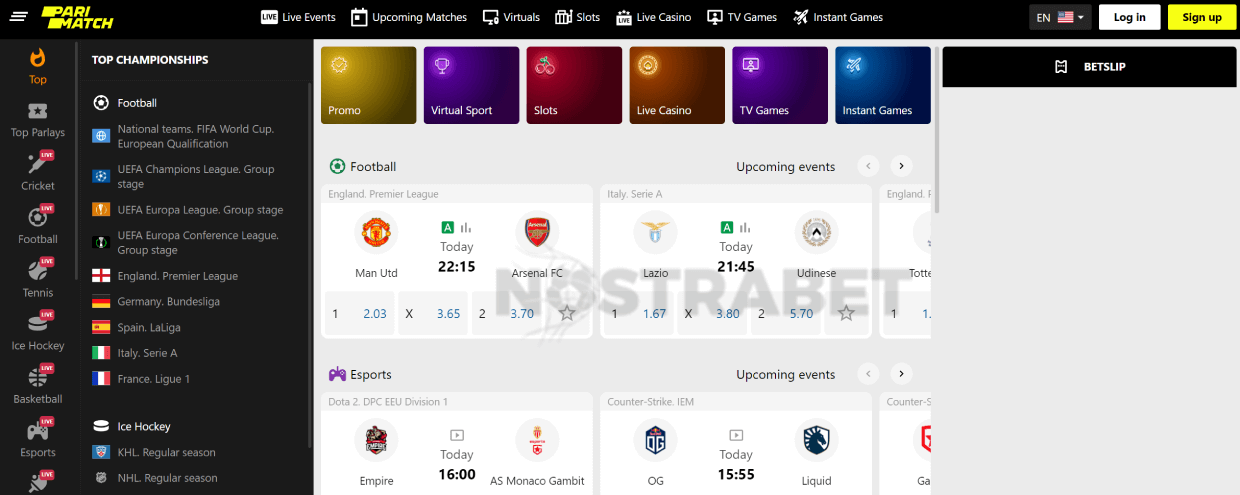Click the Sign up button
Image resolution: width=1240 pixels, height=495 pixels.
point(1201,17)
